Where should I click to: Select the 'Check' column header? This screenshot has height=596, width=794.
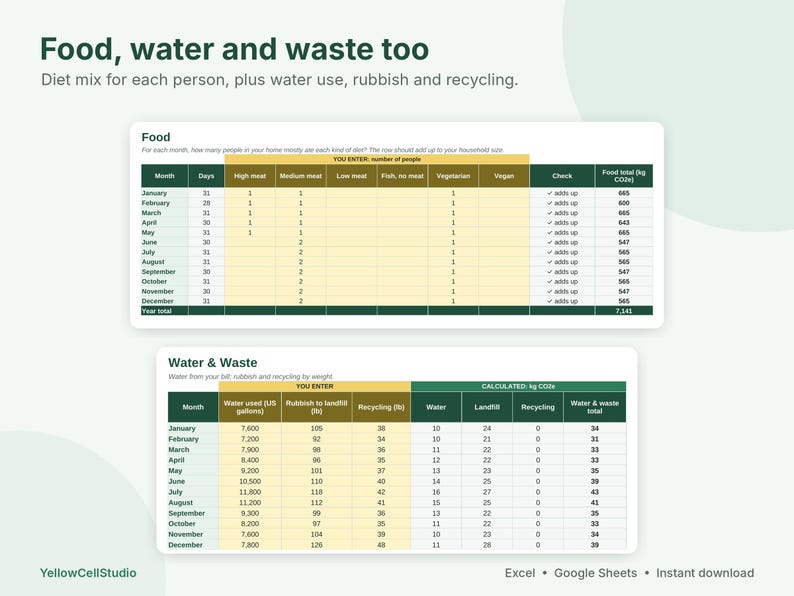[562, 176]
